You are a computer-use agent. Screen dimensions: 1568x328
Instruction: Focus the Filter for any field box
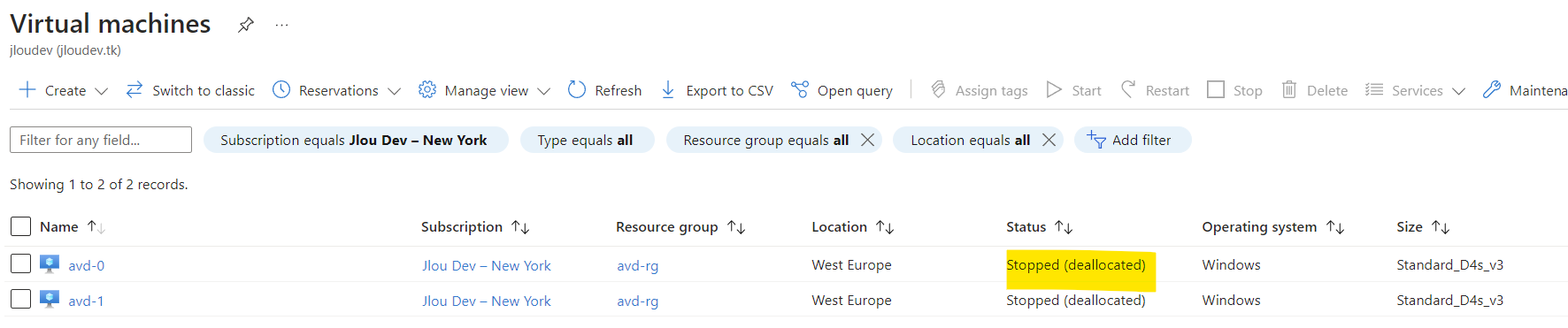[x=101, y=140]
